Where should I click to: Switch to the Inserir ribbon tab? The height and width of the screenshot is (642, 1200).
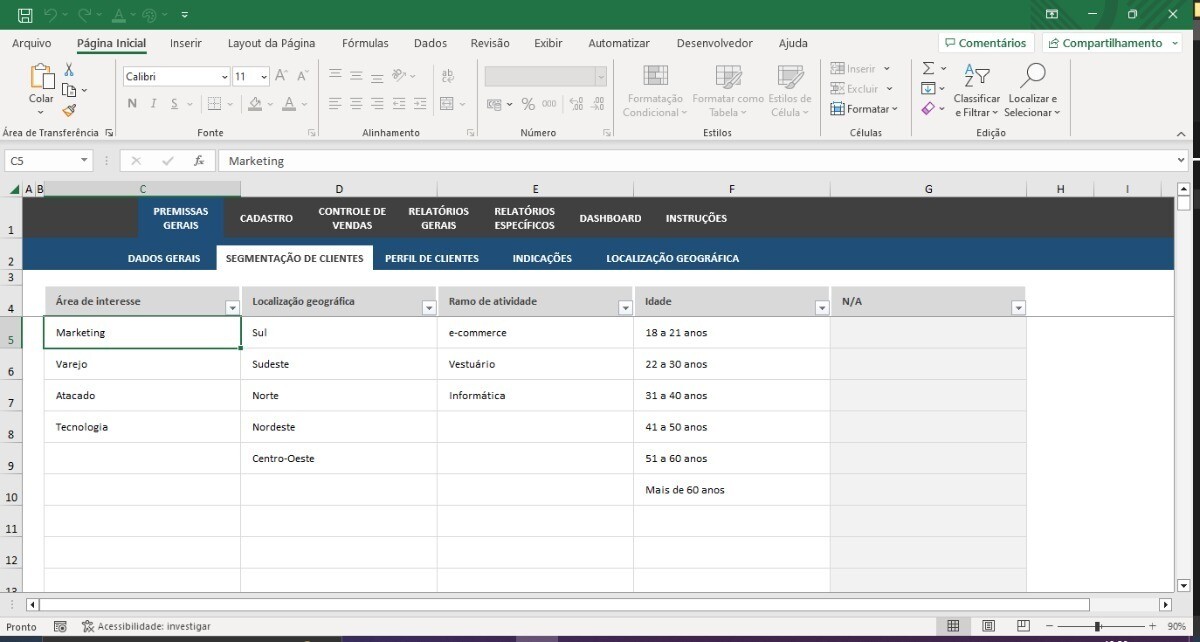click(x=185, y=43)
